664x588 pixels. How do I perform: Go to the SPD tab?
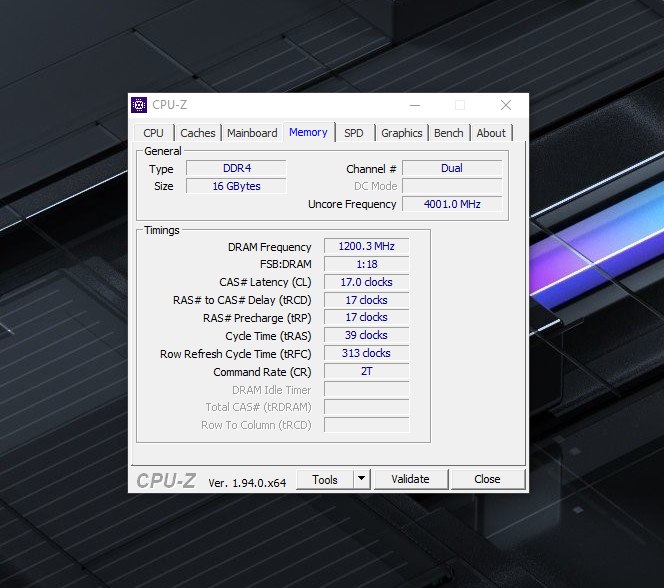[x=354, y=133]
